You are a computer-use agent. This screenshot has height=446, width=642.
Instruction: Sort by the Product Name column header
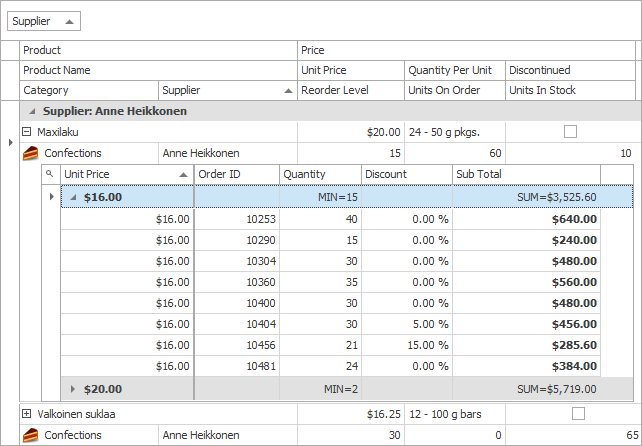158,70
